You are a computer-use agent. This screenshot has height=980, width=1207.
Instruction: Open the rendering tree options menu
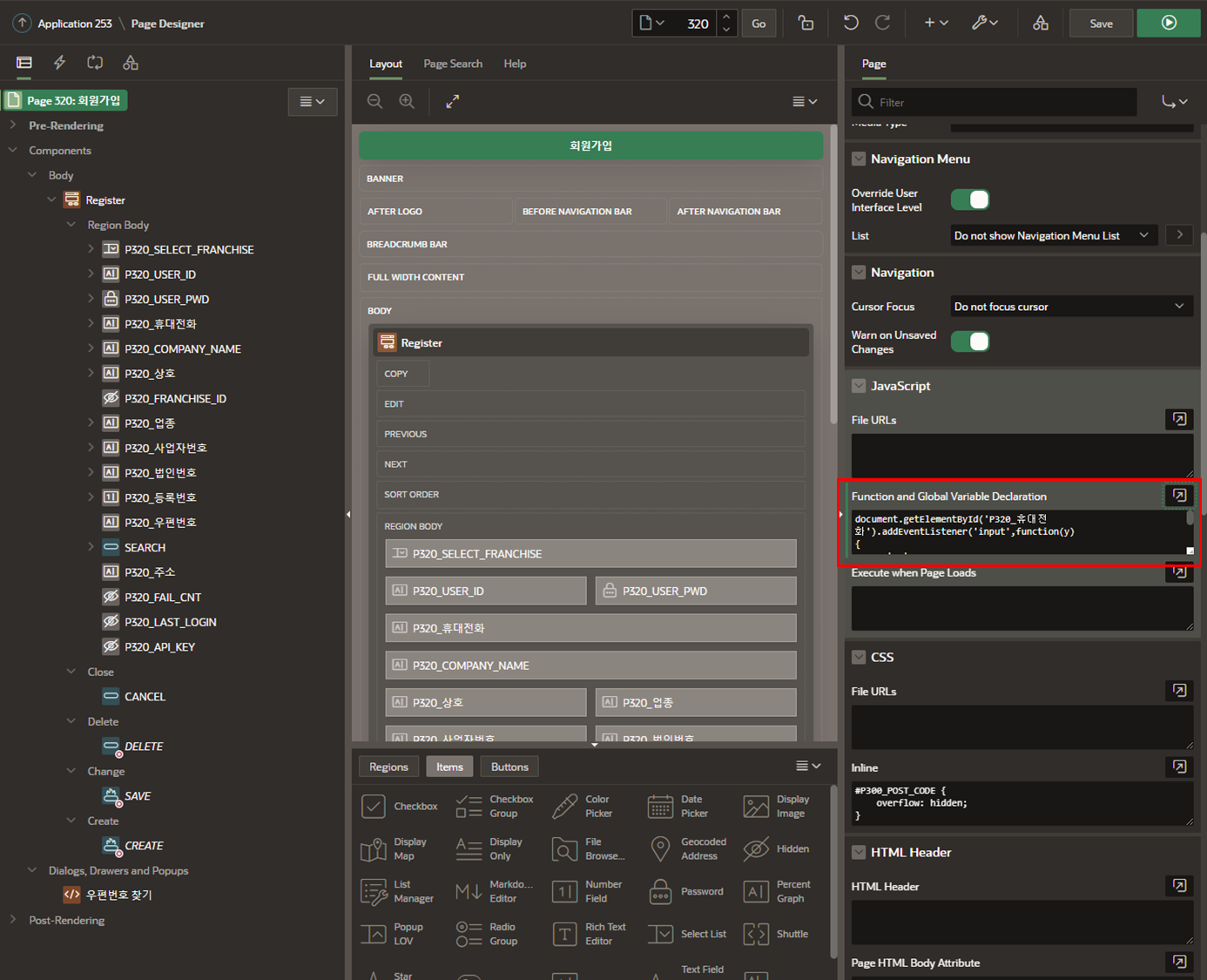point(313,102)
